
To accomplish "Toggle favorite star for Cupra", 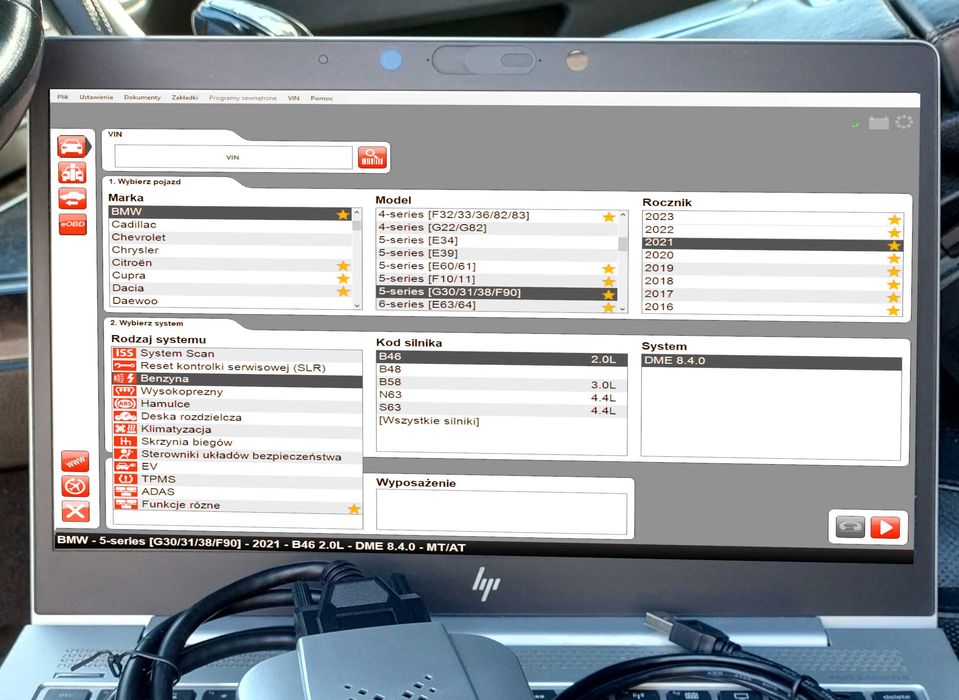I will tap(343, 278).
